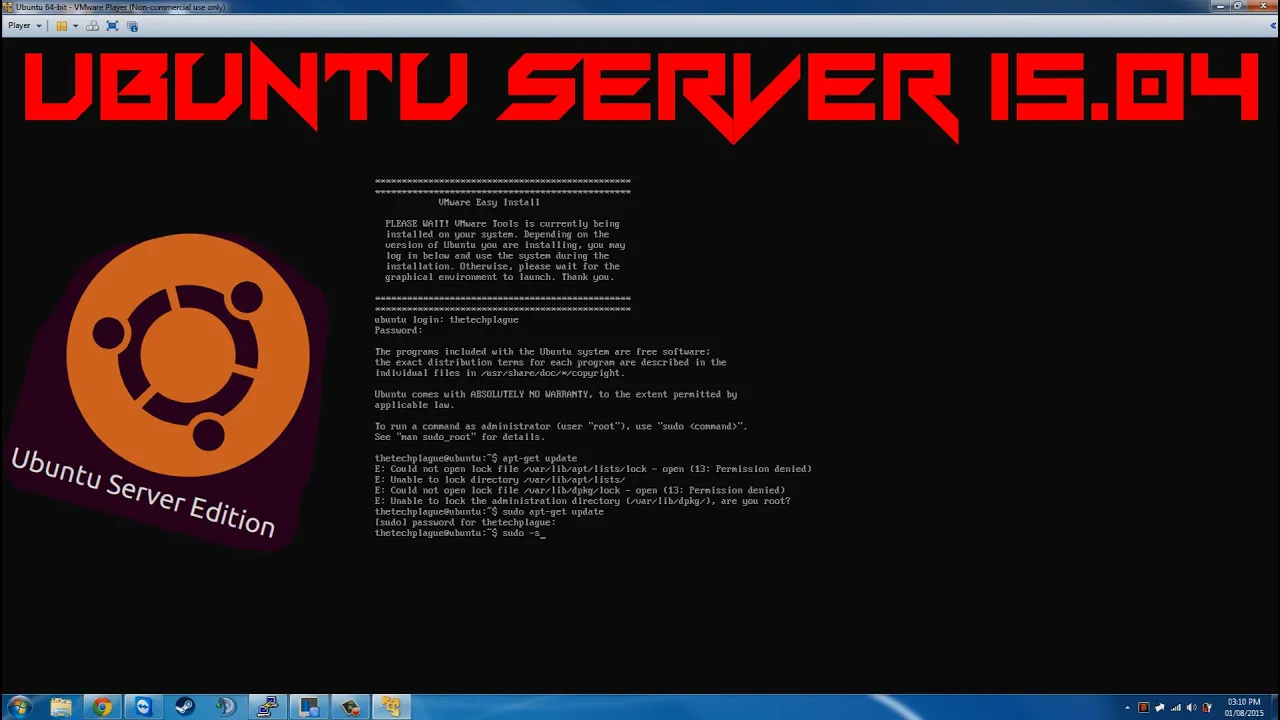Click the yellow suspend/pause VM icon
This screenshot has height=720, width=1280.
pyautogui.click(x=61, y=26)
